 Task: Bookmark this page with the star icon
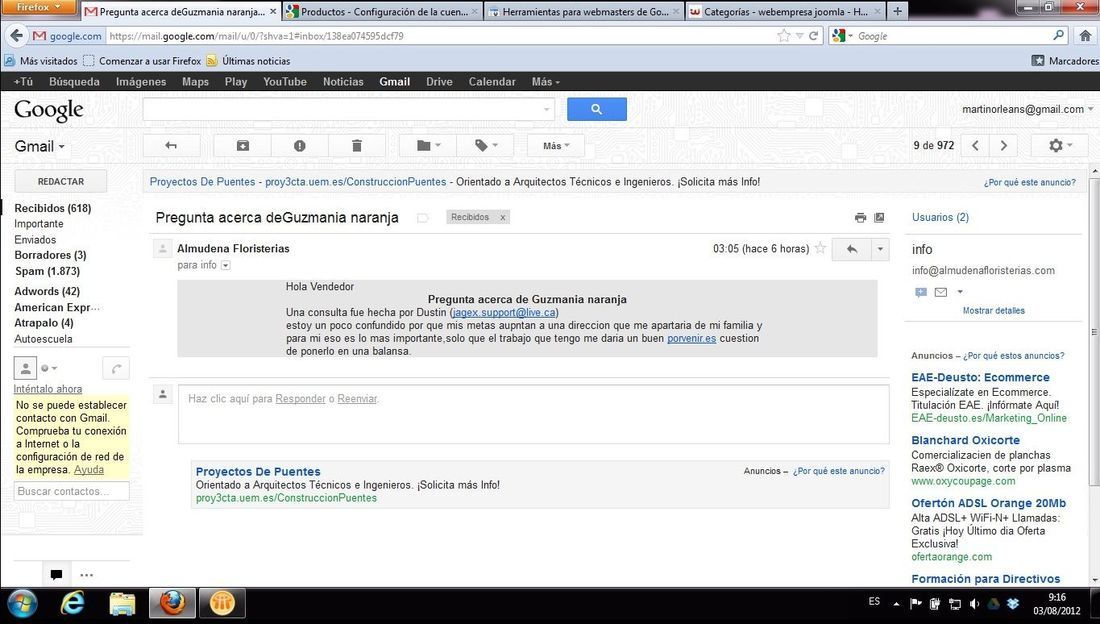tap(784, 36)
